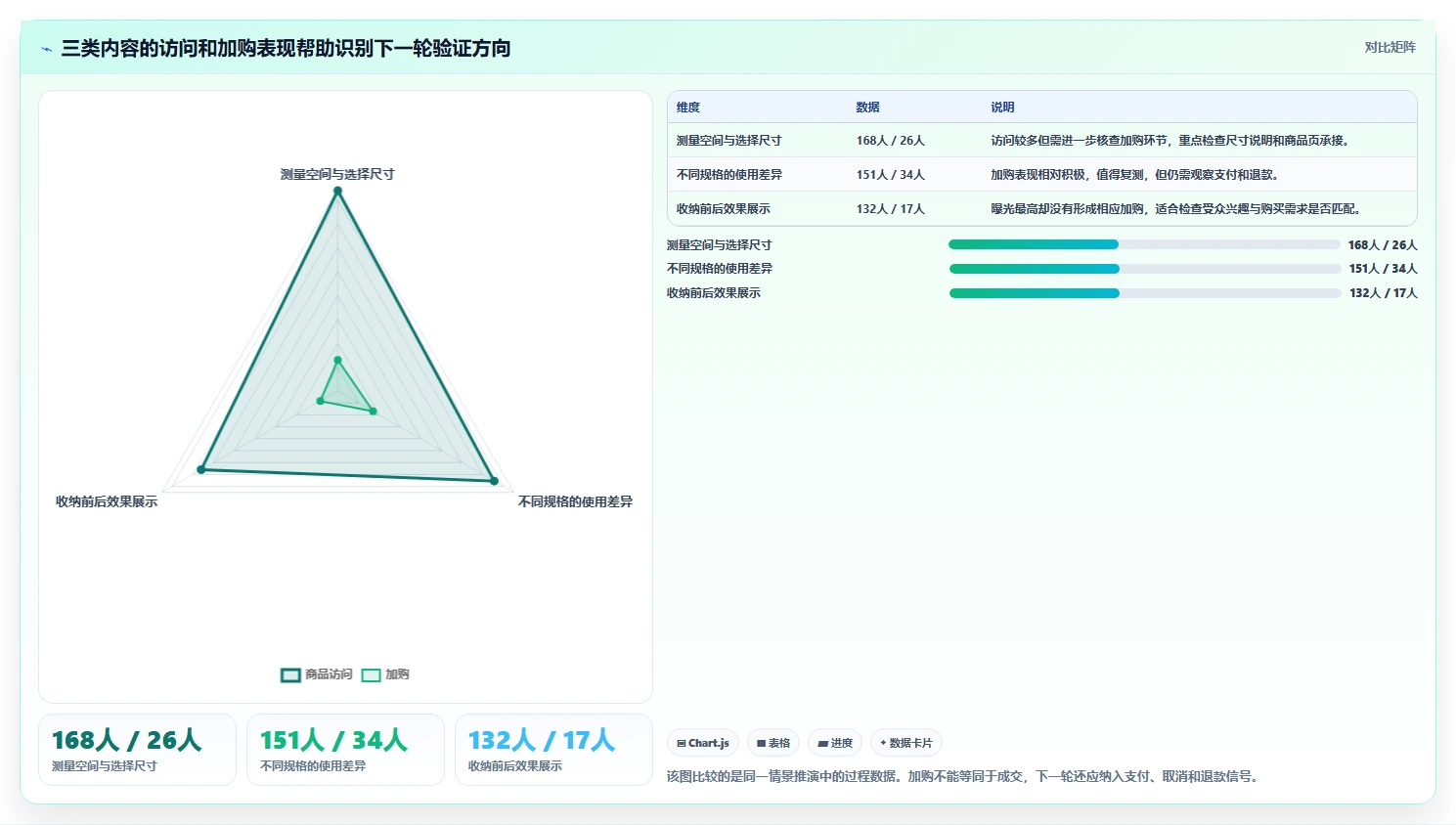
Task: Click table cell 不同规格的使用差异
Action: pos(728,175)
